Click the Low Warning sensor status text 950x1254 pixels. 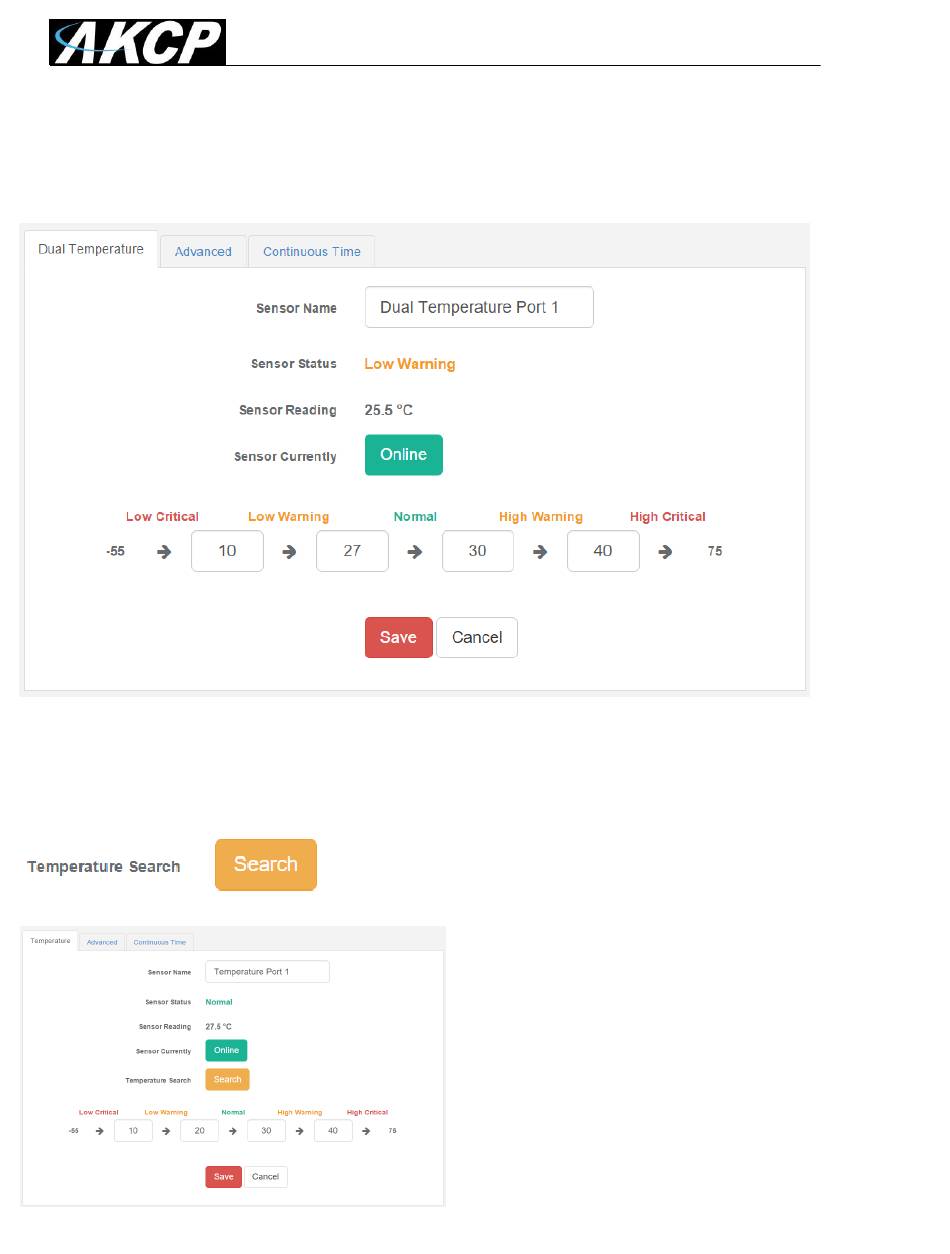point(410,364)
